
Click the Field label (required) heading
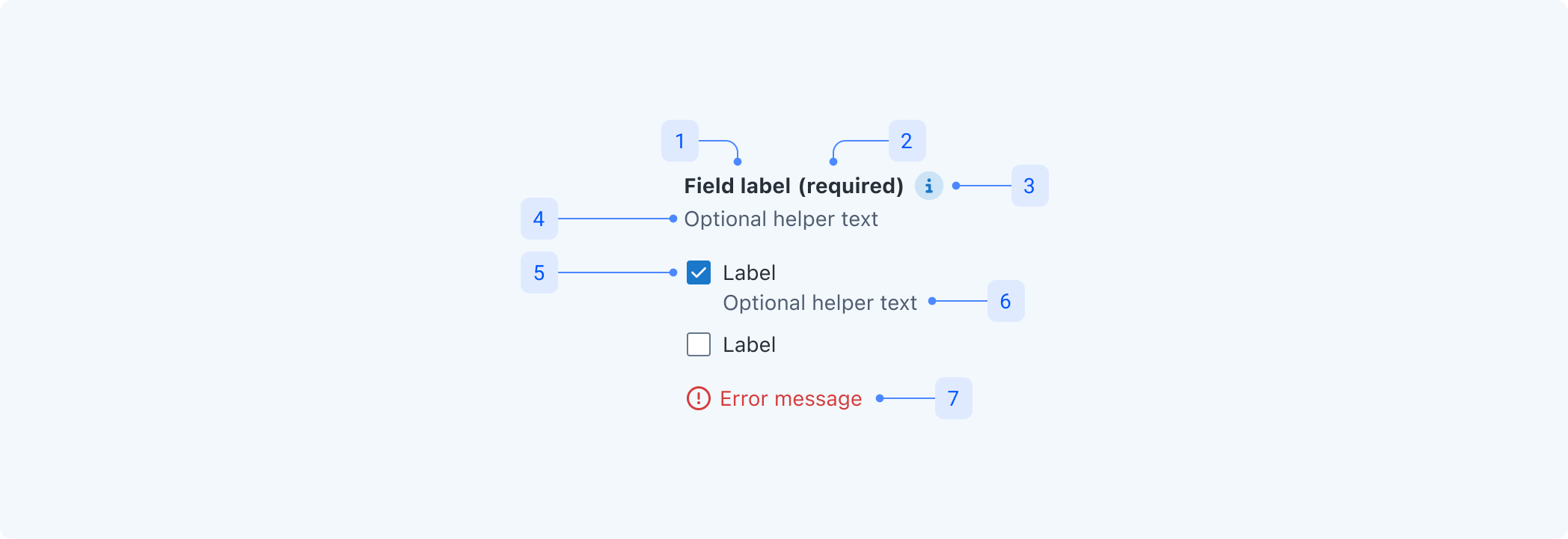tap(793, 186)
